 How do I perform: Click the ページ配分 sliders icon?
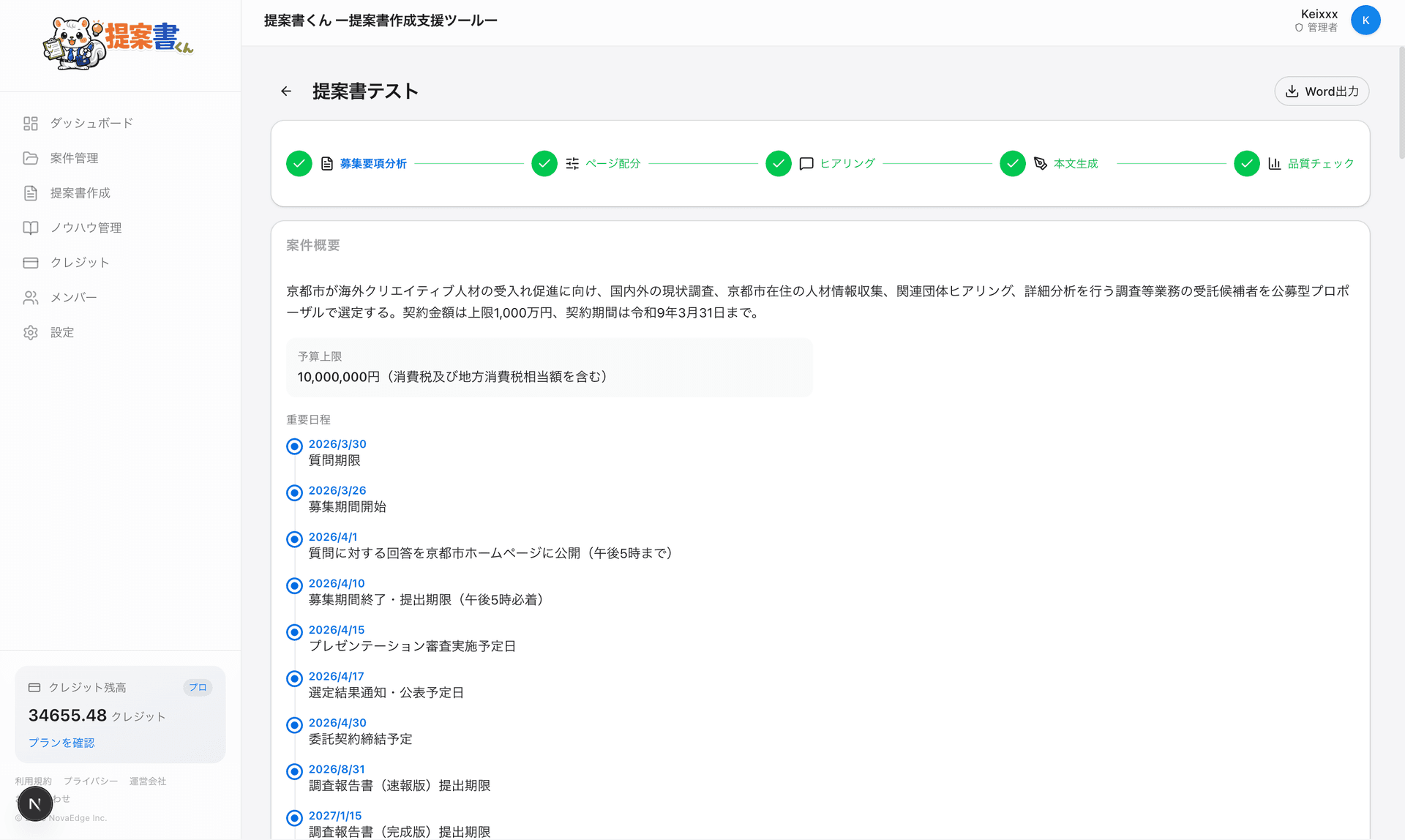pyautogui.click(x=572, y=163)
